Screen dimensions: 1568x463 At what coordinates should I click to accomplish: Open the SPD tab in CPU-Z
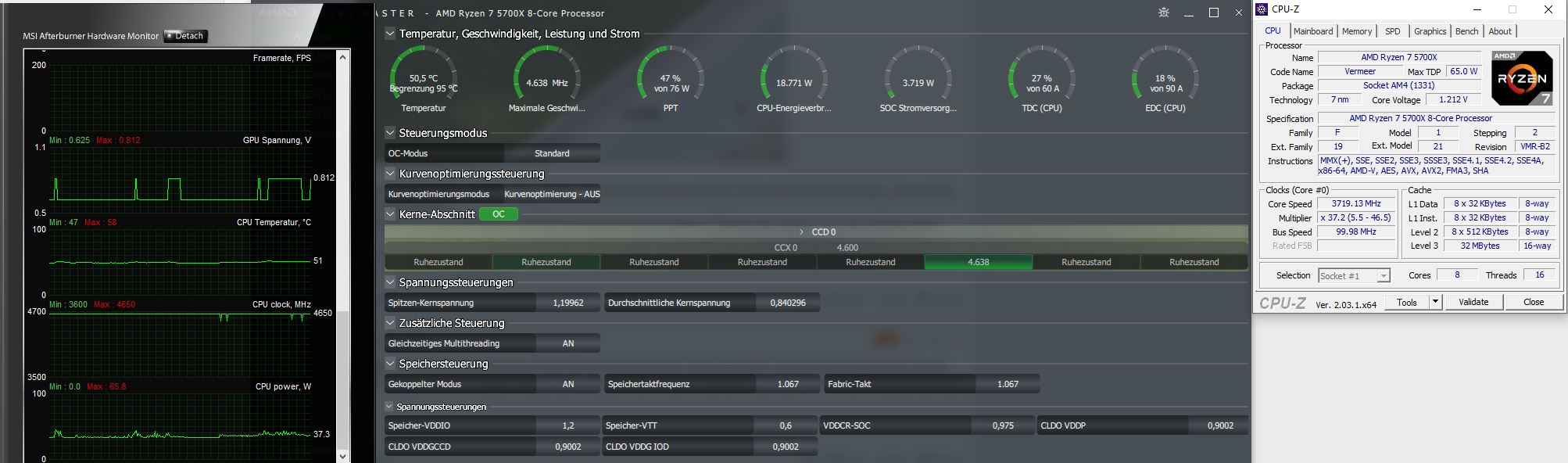pyautogui.click(x=1393, y=31)
